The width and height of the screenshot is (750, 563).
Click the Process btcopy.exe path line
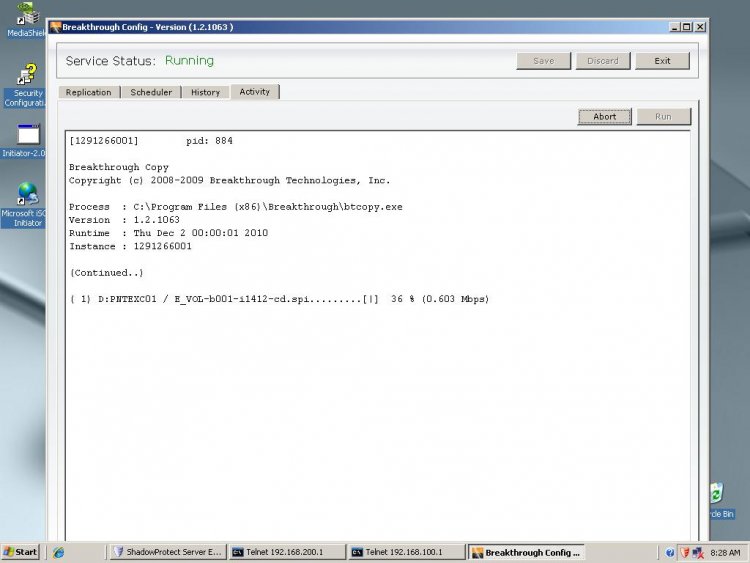tap(236, 207)
